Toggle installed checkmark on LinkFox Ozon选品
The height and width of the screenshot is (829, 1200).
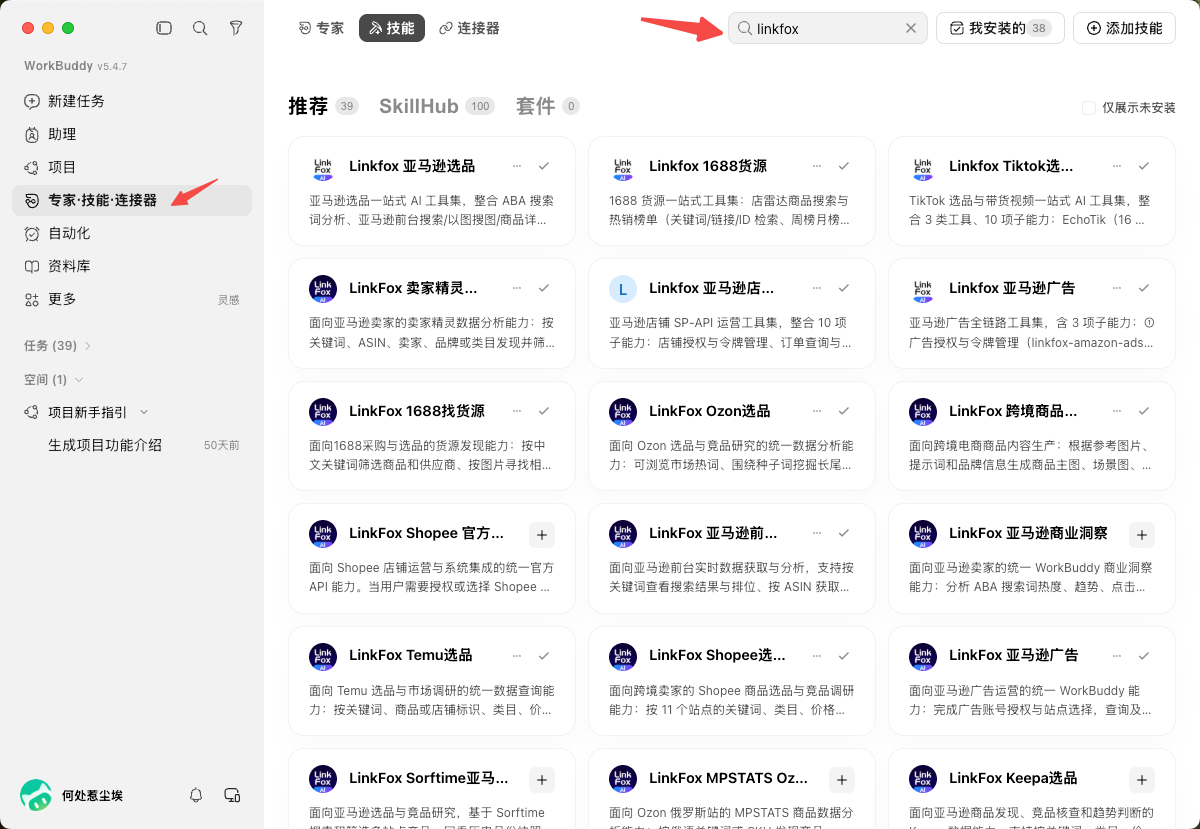844,411
